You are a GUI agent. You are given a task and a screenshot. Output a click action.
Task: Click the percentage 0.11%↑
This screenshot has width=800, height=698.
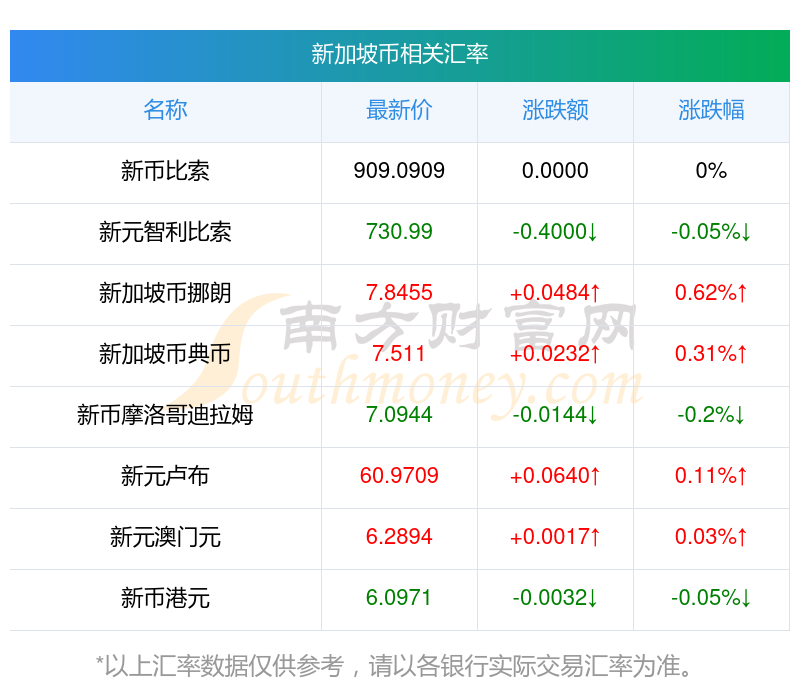pyautogui.click(x=711, y=476)
